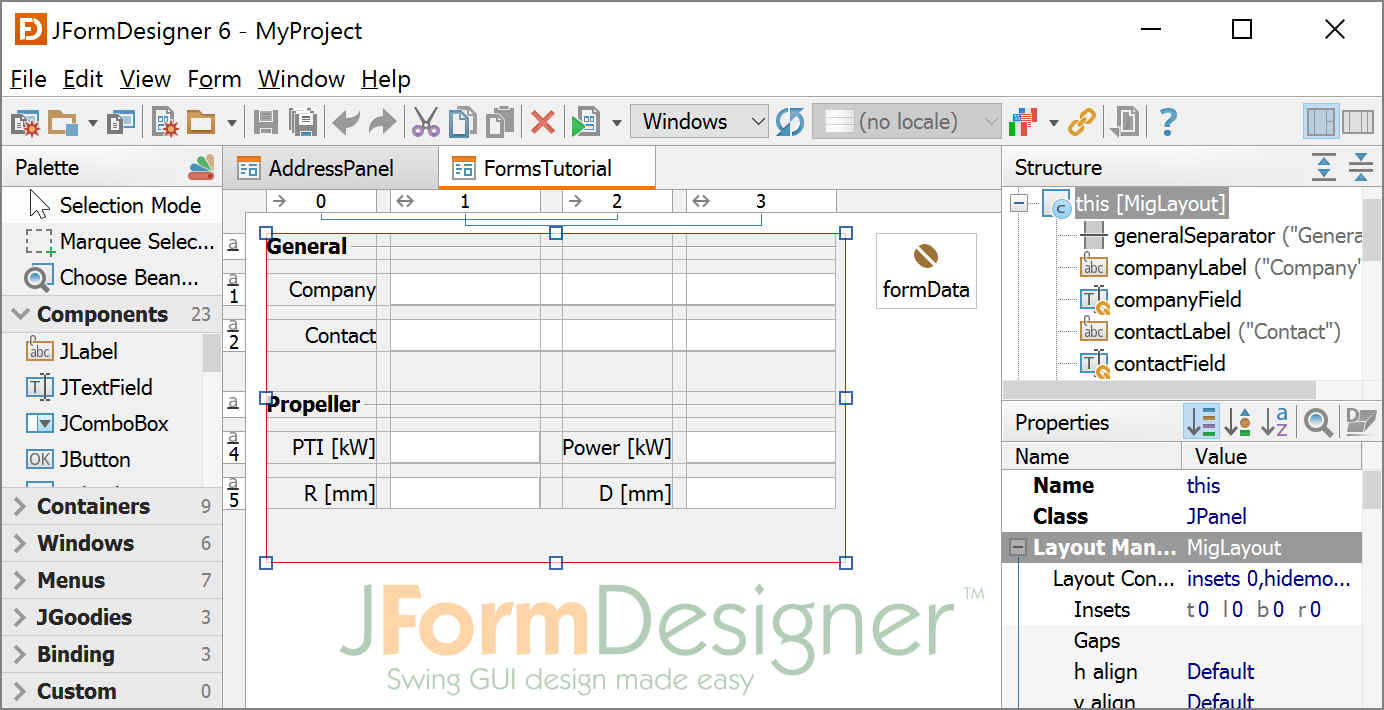Undo the last change
Image resolution: width=1384 pixels, height=710 pixels.
[x=348, y=121]
